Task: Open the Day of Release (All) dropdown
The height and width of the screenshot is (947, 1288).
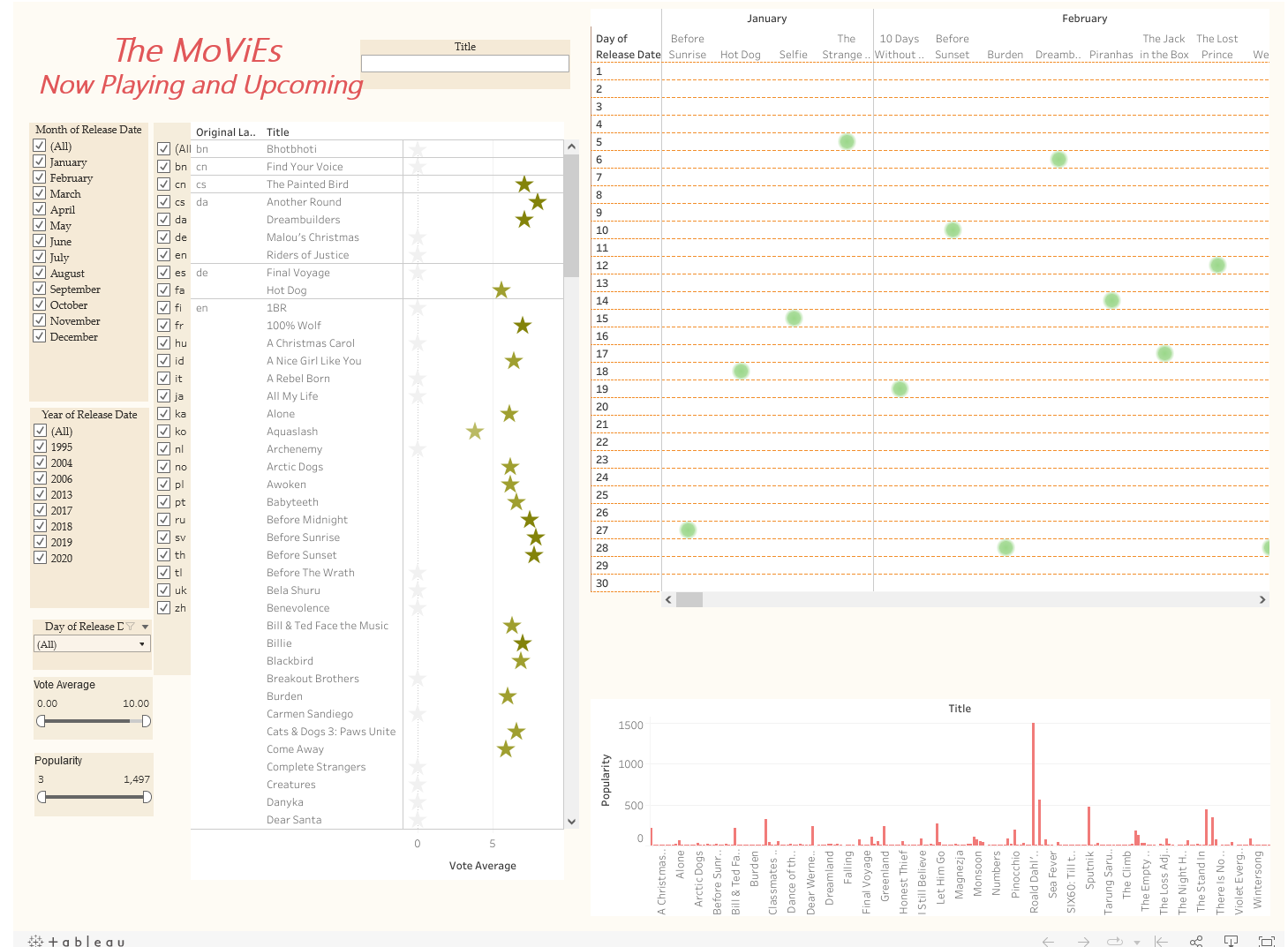Action: pyautogui.click(x=92, y=644)
